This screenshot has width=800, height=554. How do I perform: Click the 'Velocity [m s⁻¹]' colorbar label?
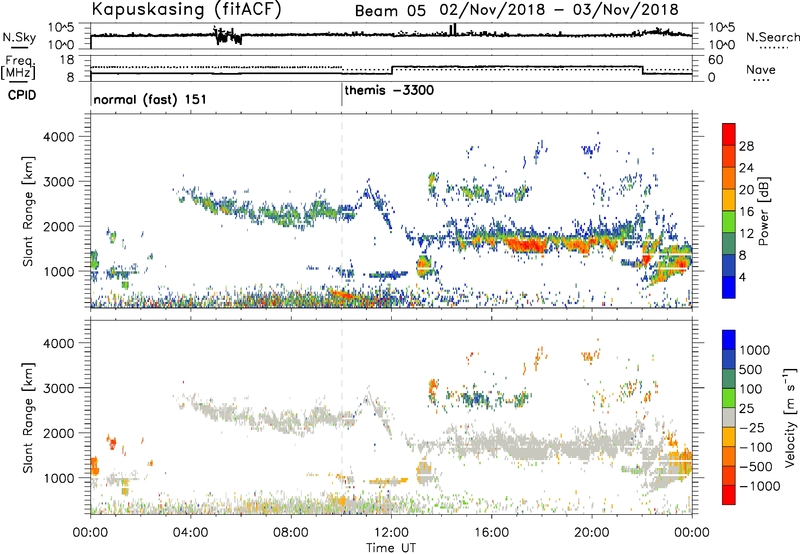point(790,417)
